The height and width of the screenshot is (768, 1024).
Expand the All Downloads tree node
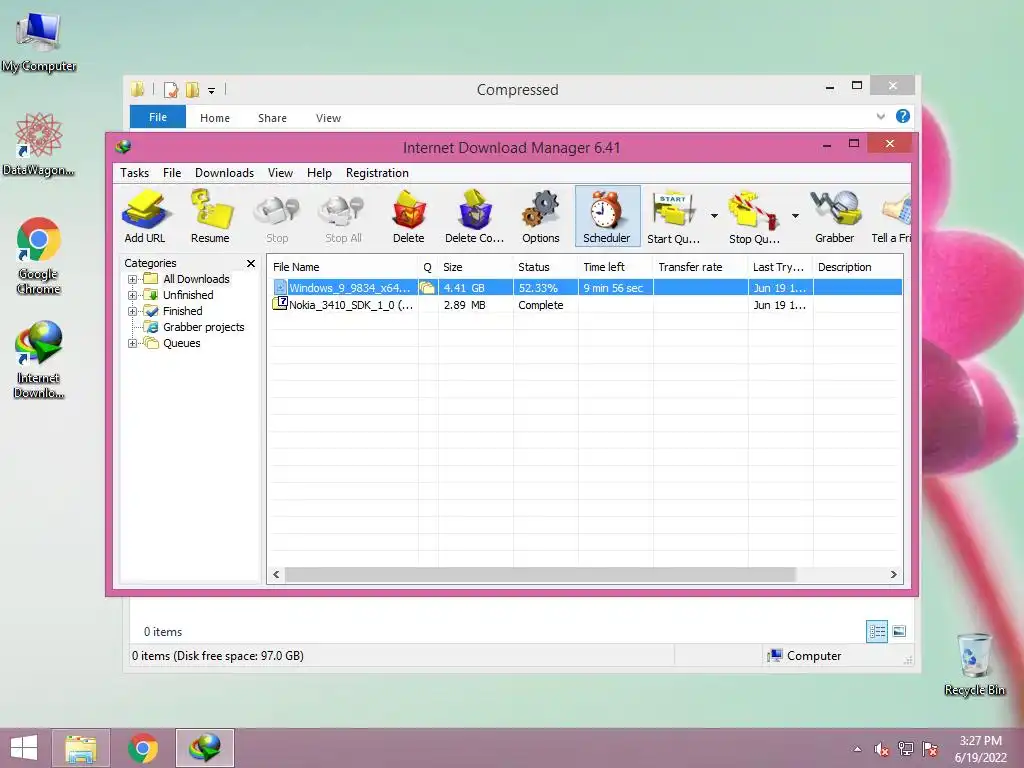tap(133, 280)
